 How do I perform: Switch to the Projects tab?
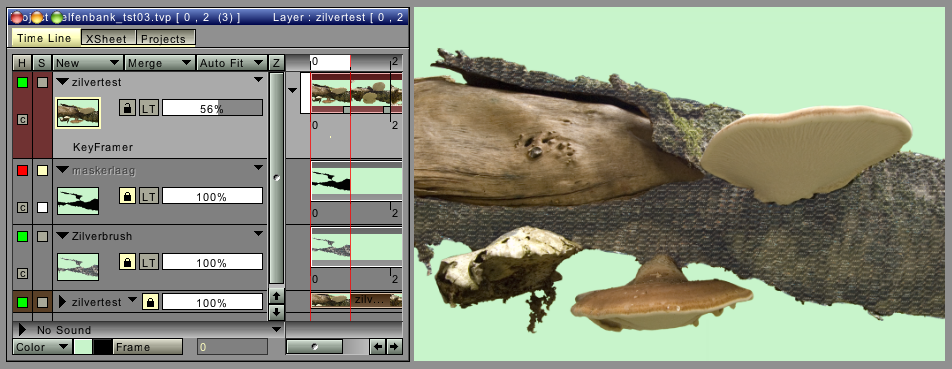tap(166, 38)
